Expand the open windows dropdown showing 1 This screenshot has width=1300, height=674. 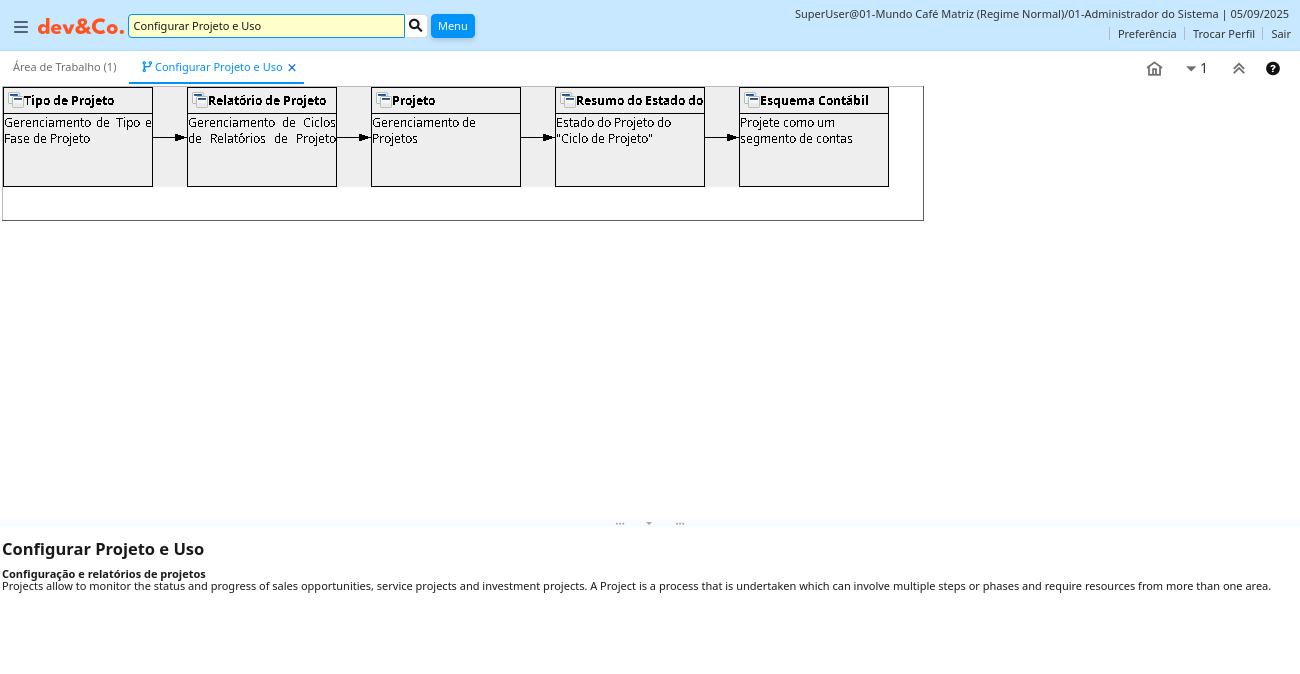pos(1196,69)
